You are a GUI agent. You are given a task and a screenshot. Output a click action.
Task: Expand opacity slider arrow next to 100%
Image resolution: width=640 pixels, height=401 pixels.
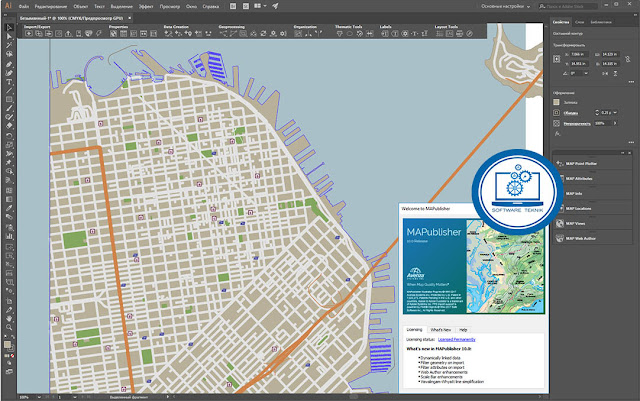(x=615, y=123)
